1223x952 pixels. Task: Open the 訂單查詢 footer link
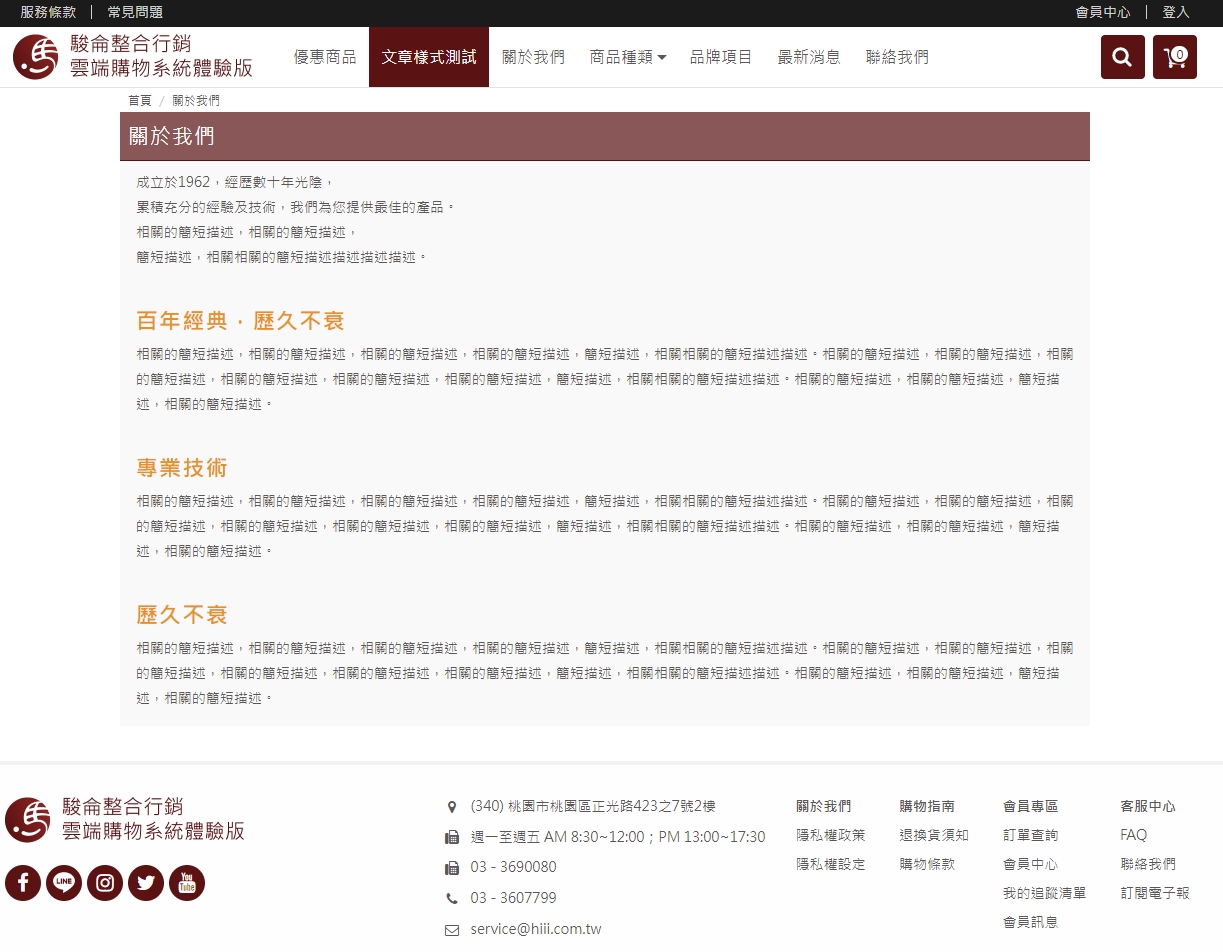click(1031, 835)
